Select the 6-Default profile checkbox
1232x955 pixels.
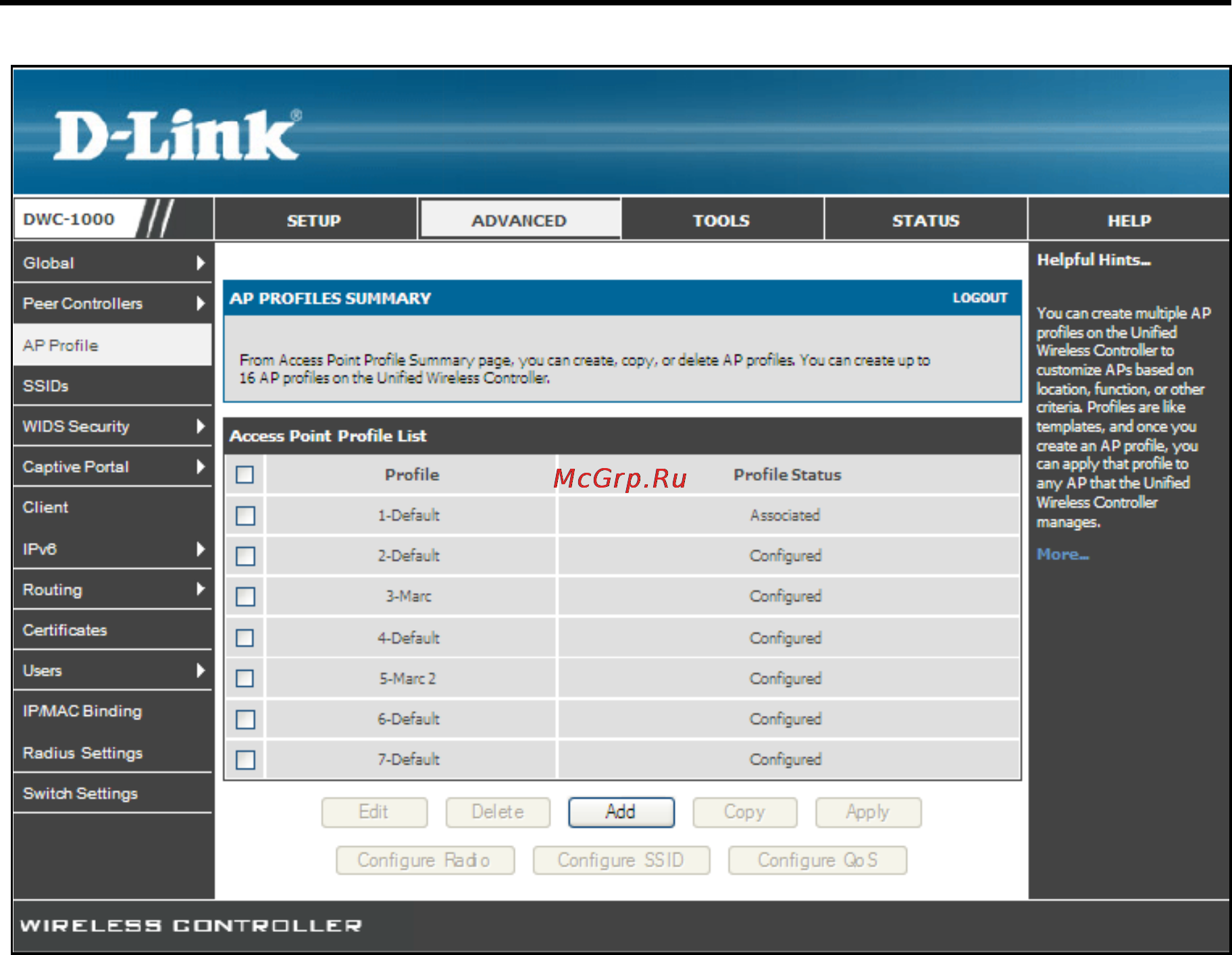click(245, 719)
